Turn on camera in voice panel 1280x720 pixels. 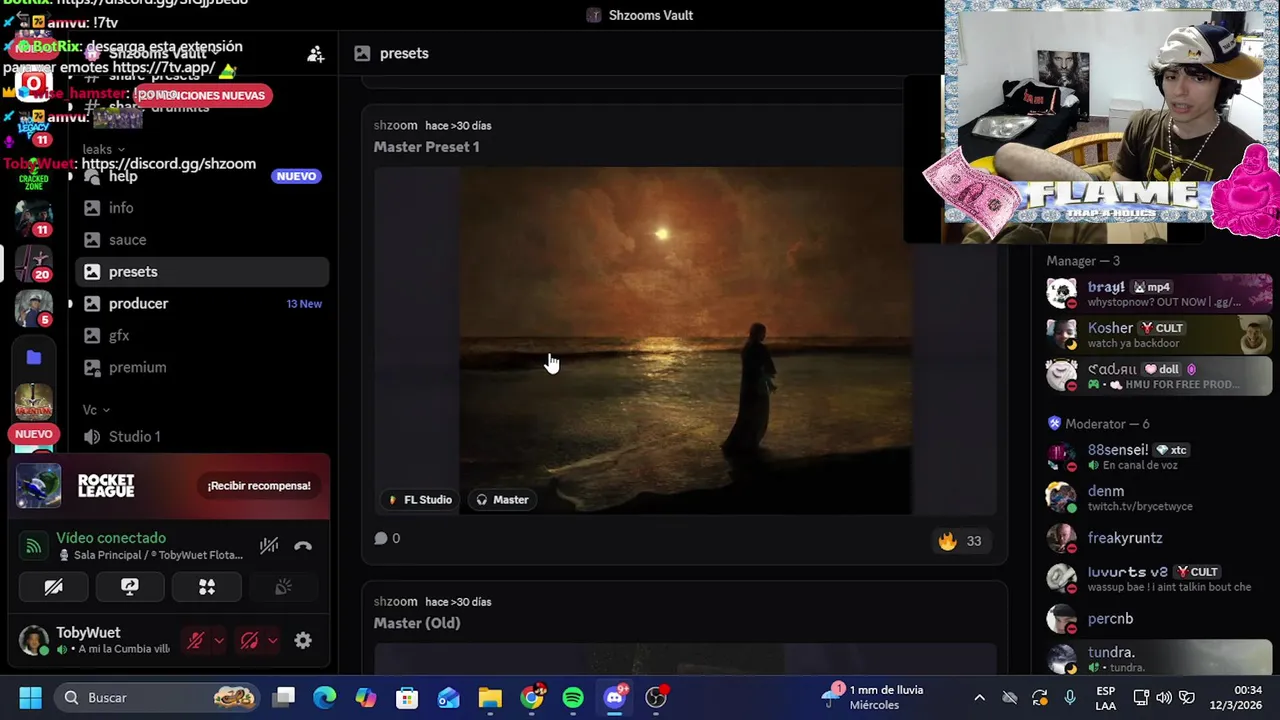(x=53, y=587)
